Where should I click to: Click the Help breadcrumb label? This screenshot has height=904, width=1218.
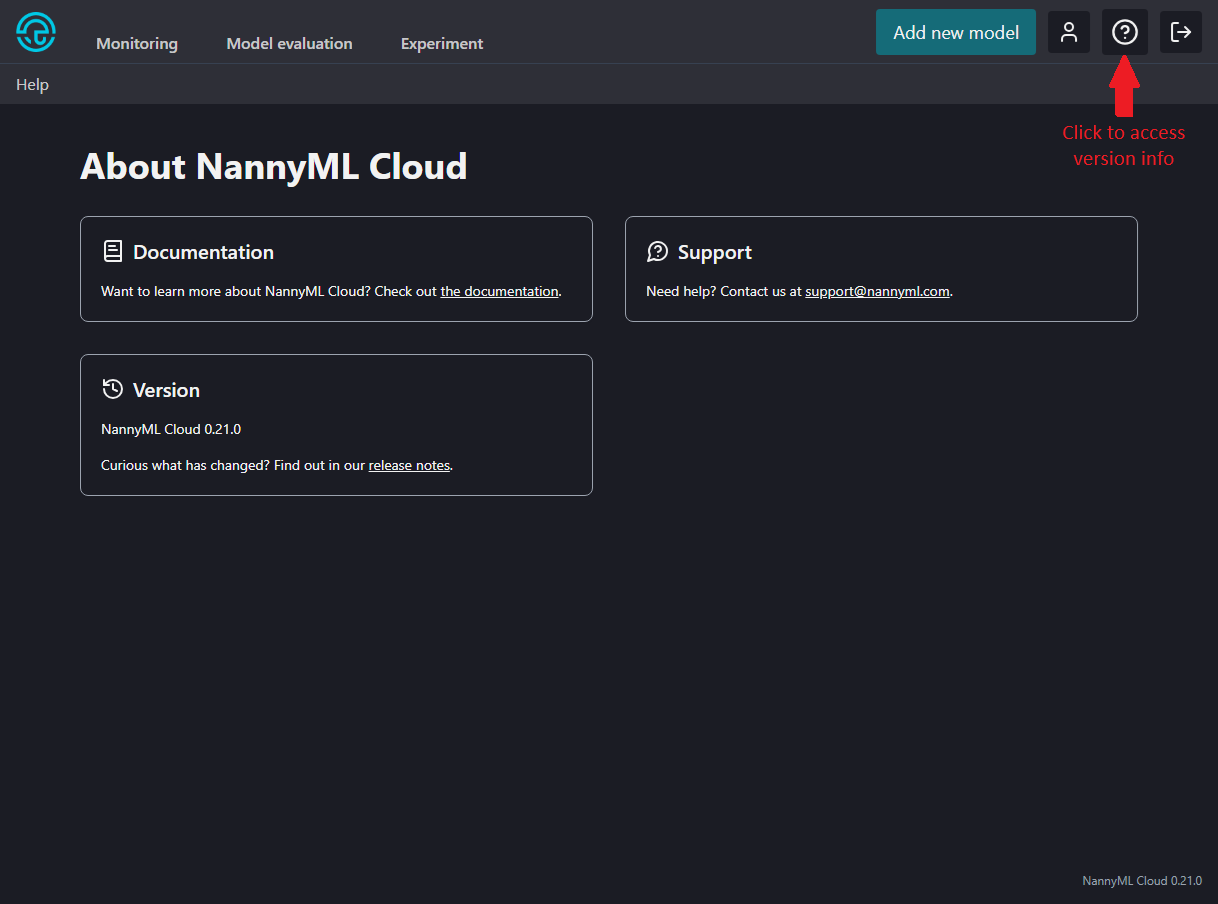coord(32,85)
